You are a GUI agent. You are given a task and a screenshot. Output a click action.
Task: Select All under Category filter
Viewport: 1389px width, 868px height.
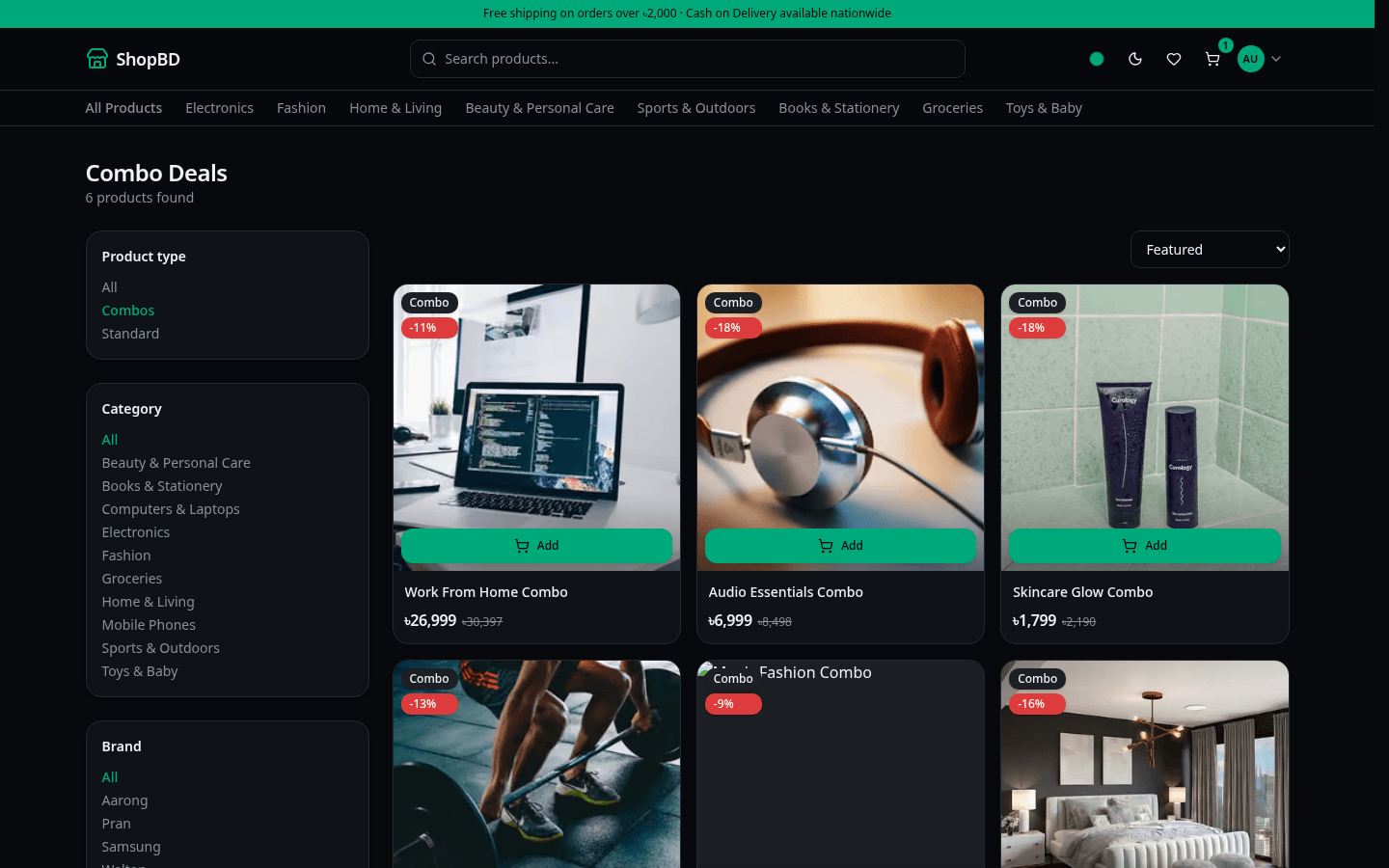pos(110,440)
